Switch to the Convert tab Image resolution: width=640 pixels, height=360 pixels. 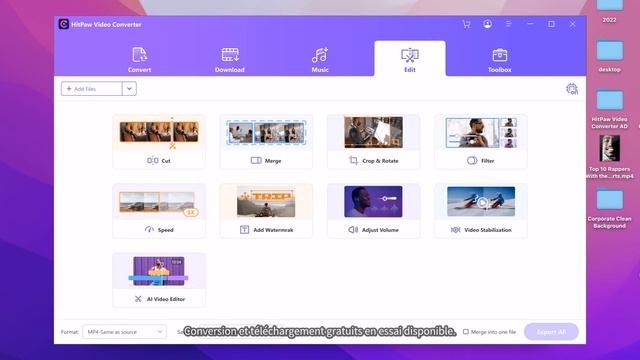pos(140,60)
